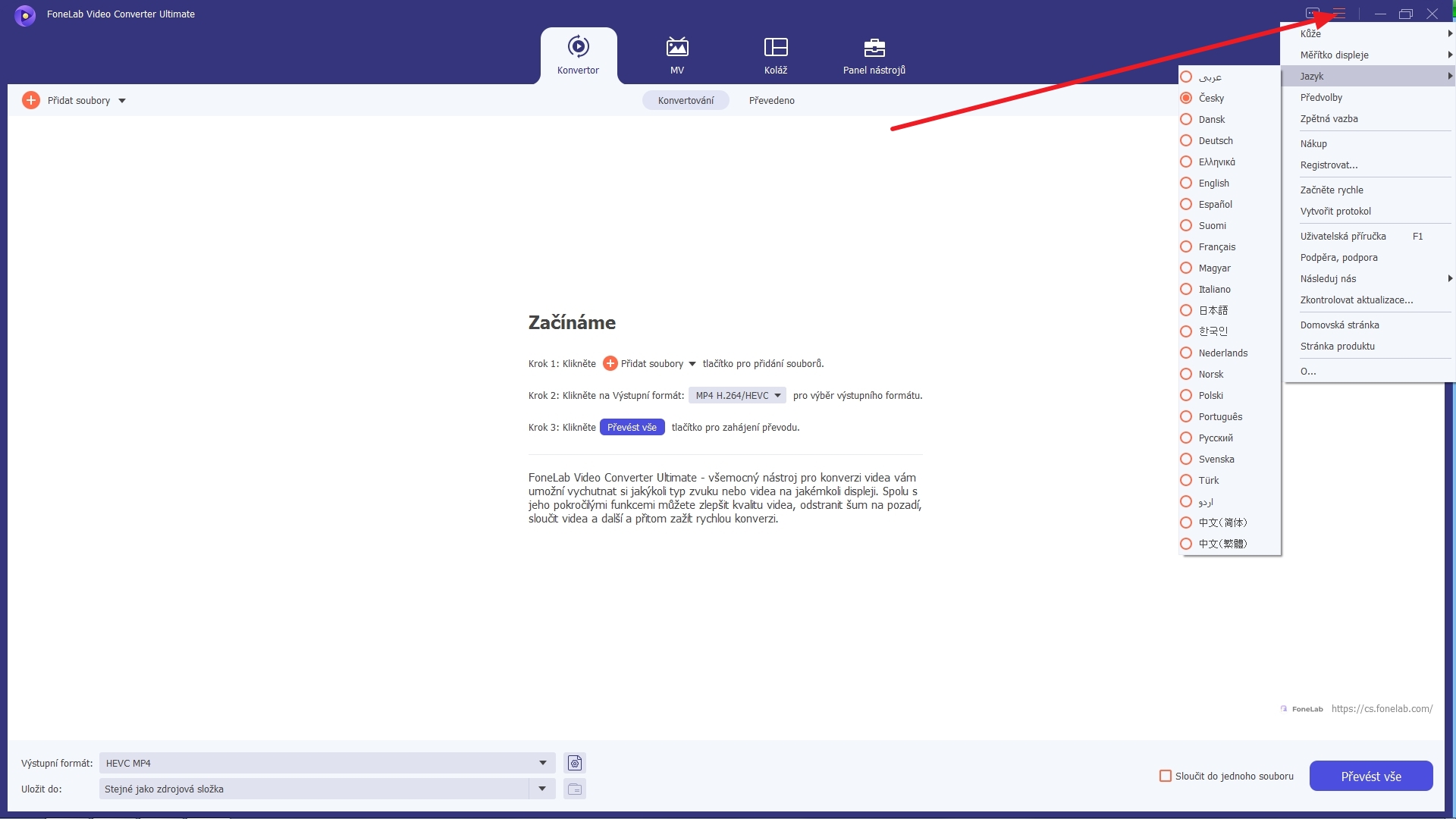Click the small FoneLab logo near link

[x=1301, y=709]
